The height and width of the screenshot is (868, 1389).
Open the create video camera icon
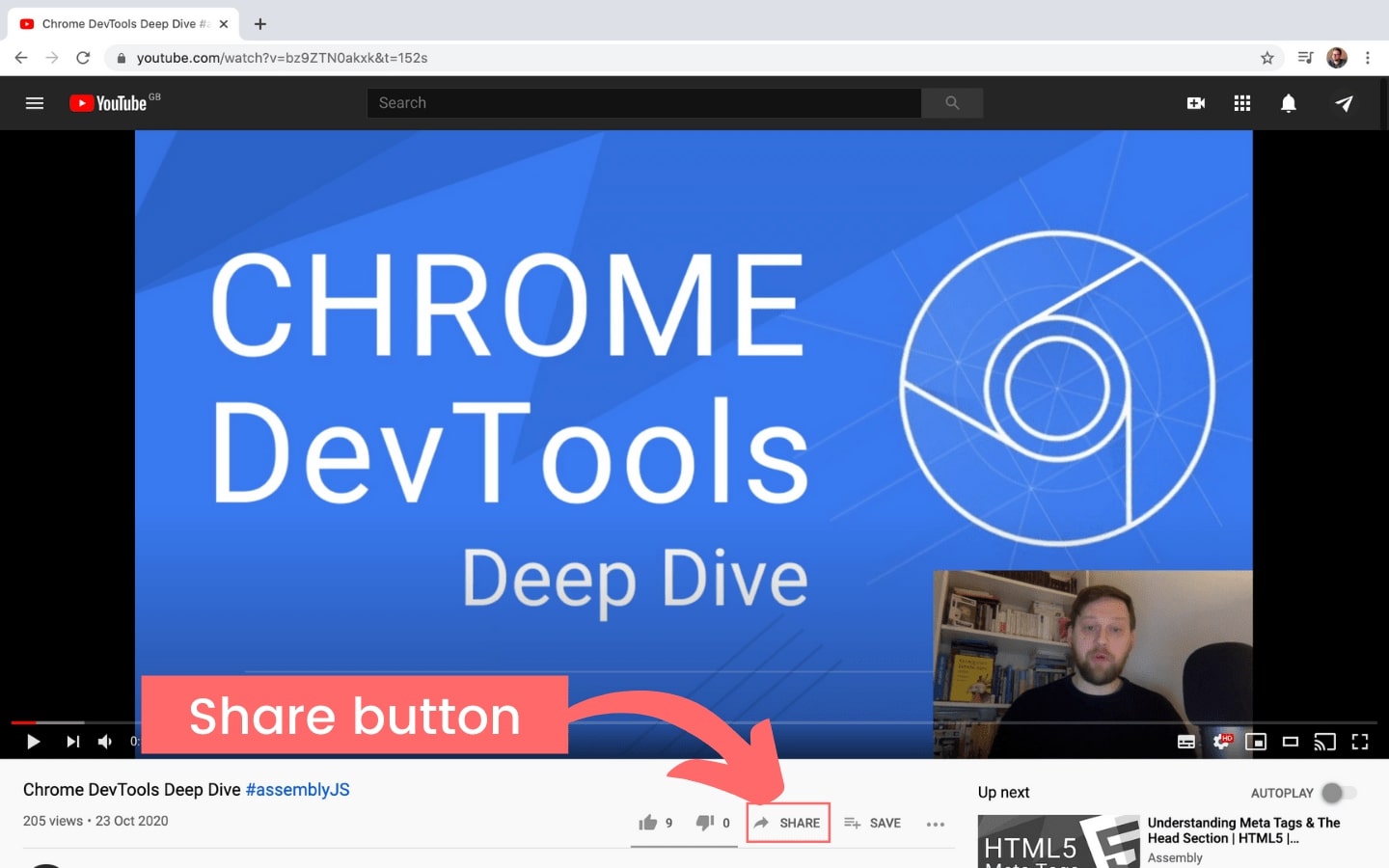[1196, 103]
